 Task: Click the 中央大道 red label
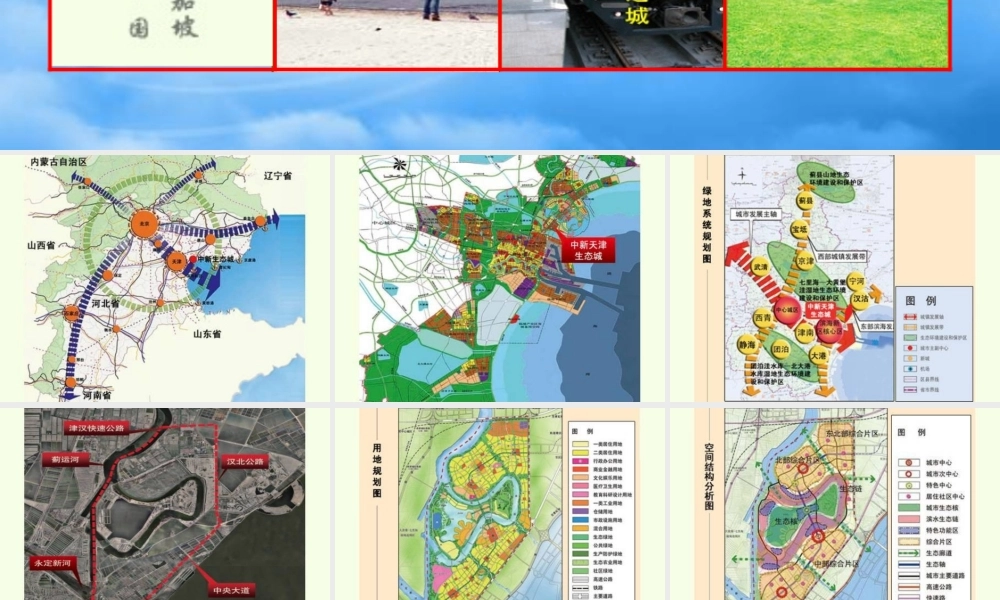click(x=231, y=591)
